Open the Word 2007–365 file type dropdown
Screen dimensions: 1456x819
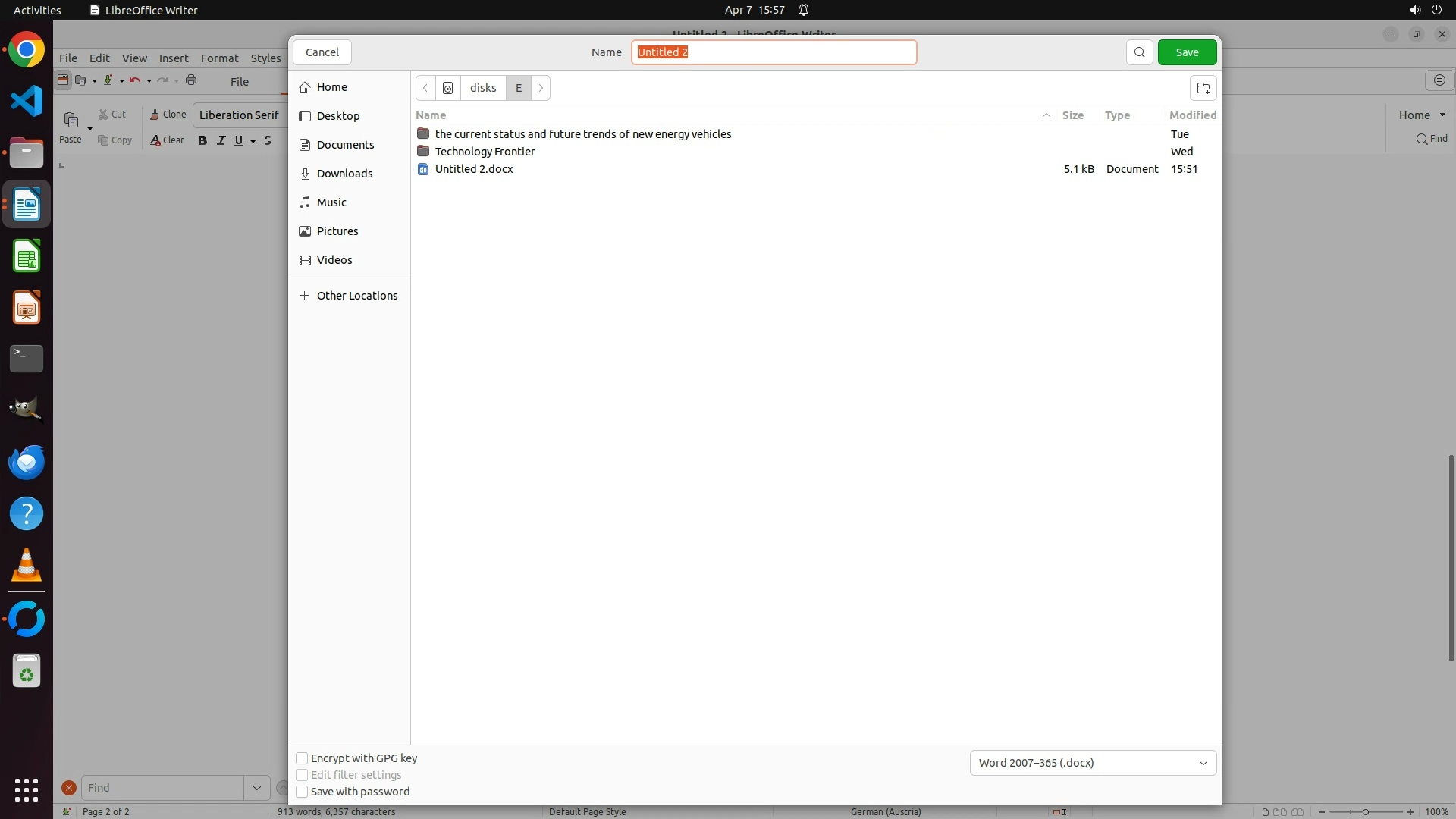coord(1092,763)
